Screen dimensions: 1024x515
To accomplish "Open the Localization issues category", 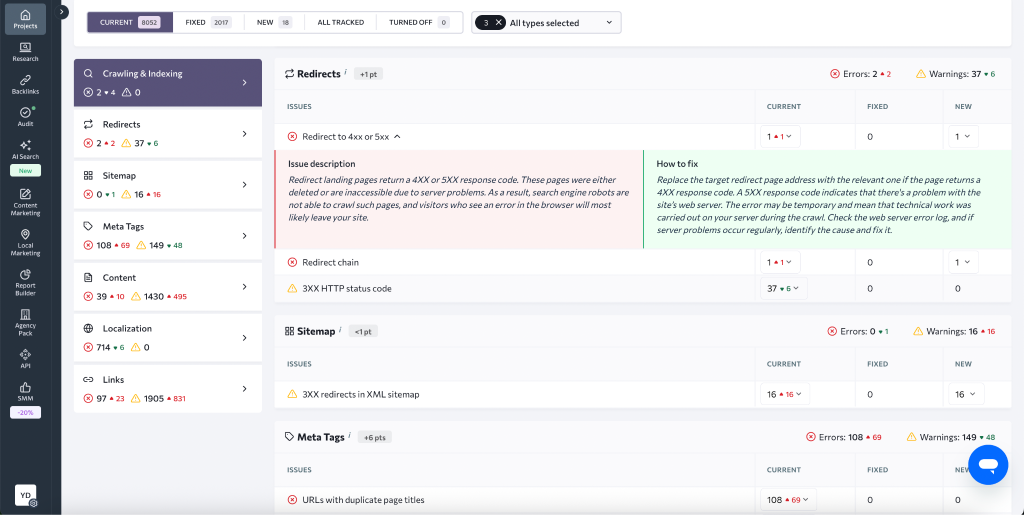I will tap(169, 337).
